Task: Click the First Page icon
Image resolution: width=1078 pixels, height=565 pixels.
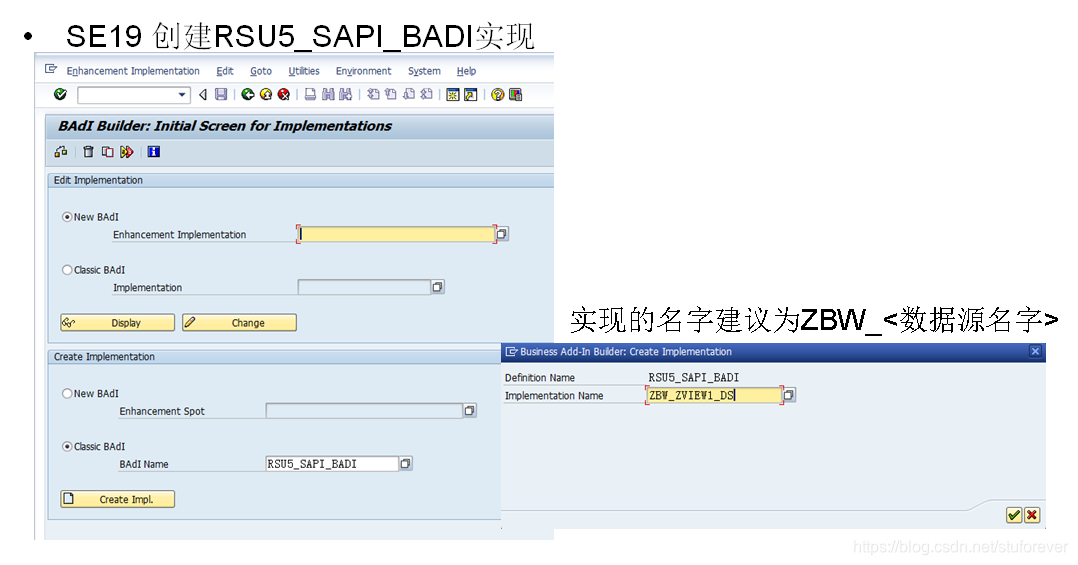Action: (x=373, y=94)
